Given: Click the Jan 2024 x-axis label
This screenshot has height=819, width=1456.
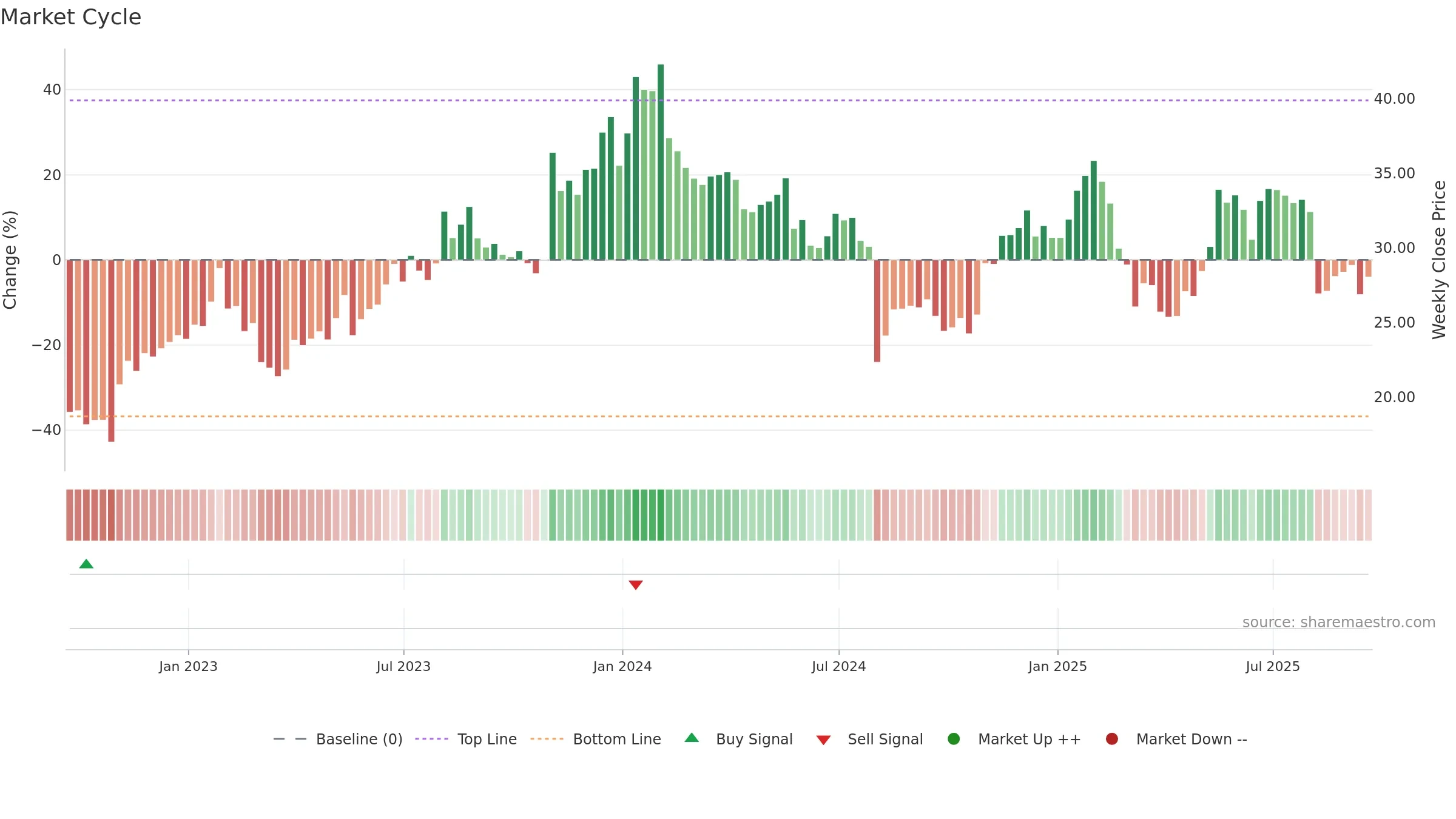Looking at the screenshot, I should (x=622, y=666).
